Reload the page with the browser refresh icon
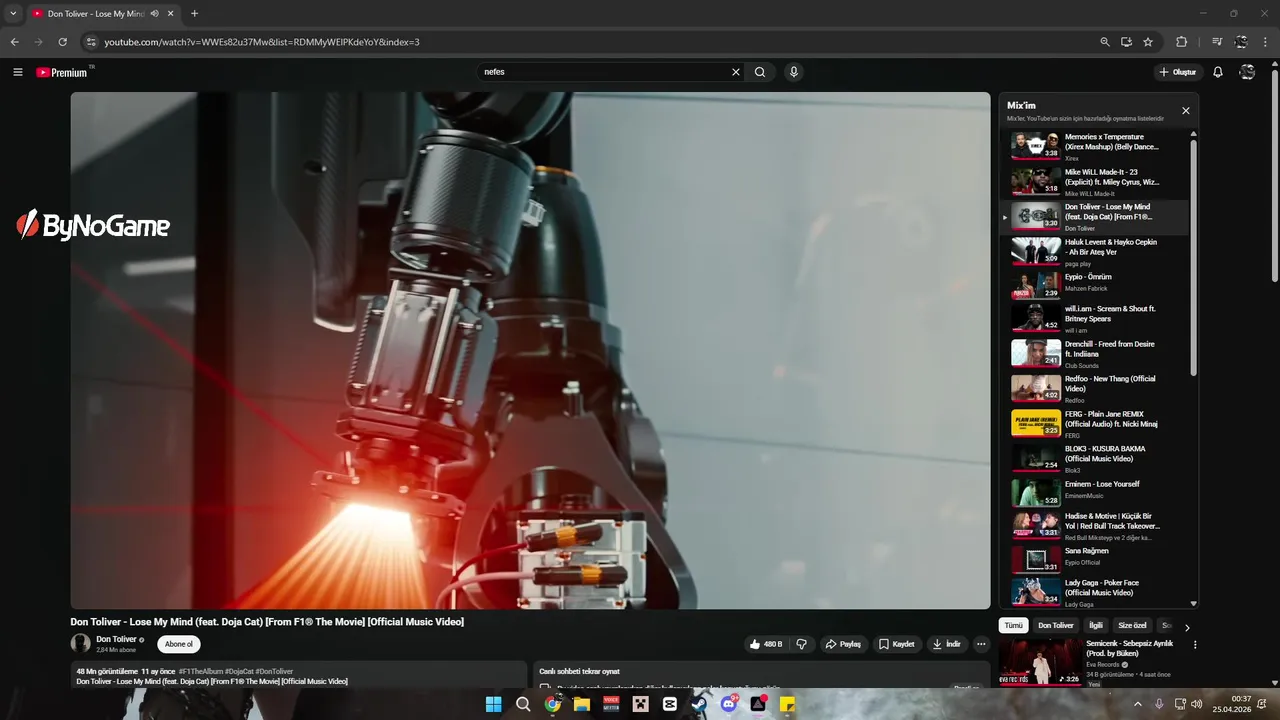 click(62, 42)
